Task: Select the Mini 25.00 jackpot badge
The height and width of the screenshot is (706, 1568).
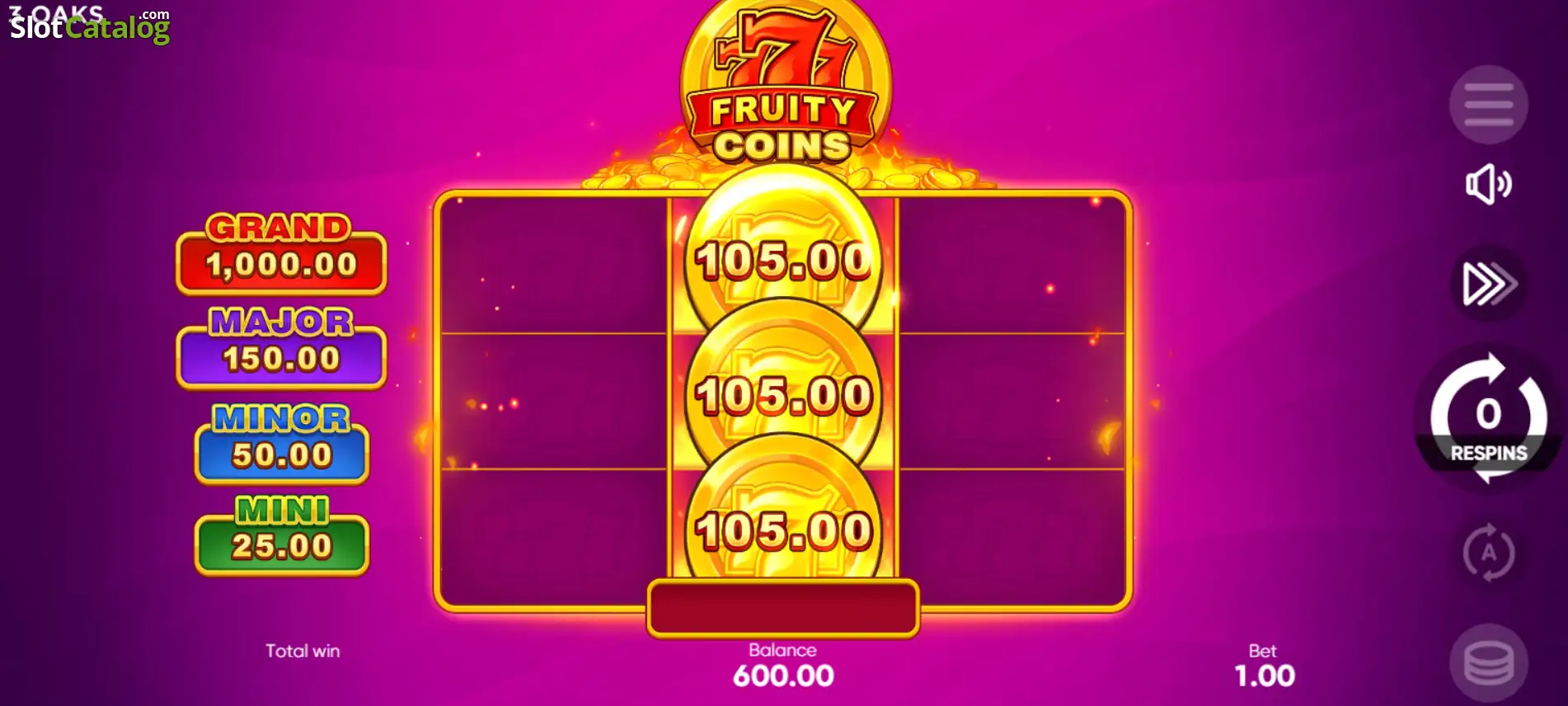Action: tap(282, 535)
